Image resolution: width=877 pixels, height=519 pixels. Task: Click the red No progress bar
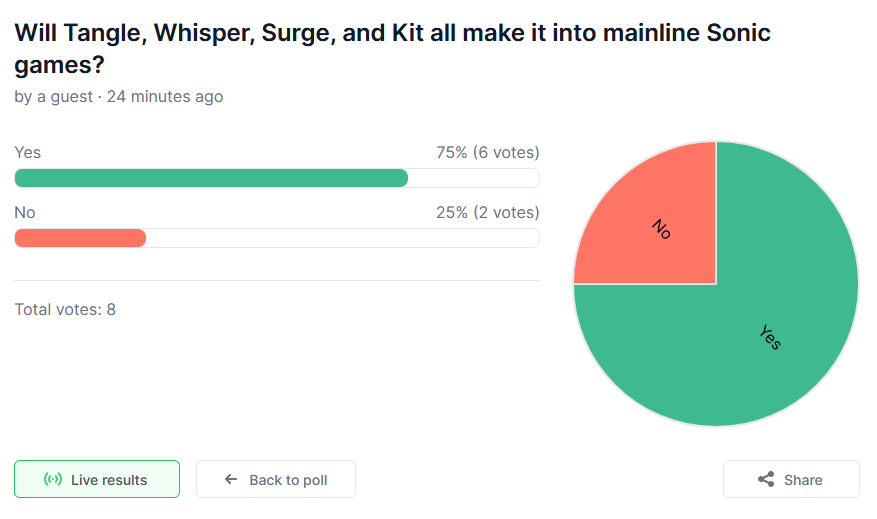(80, 238)
